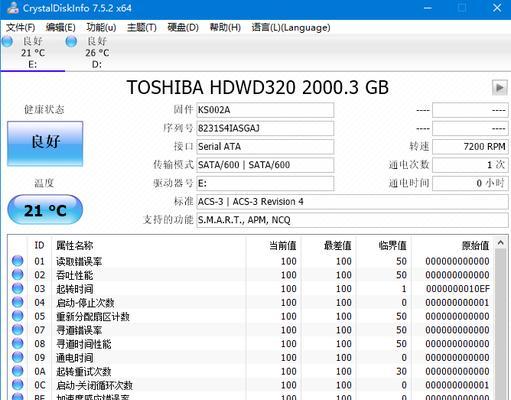
Task: Click the 良好 health status button
Action: click(45, 143)
